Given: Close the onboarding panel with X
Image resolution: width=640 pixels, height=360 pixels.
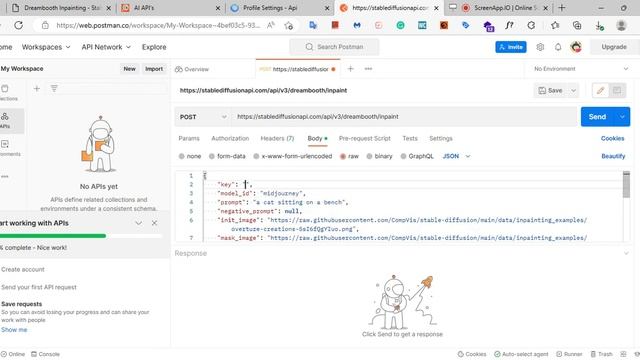Looking at the screenshot, I should 154,223.
